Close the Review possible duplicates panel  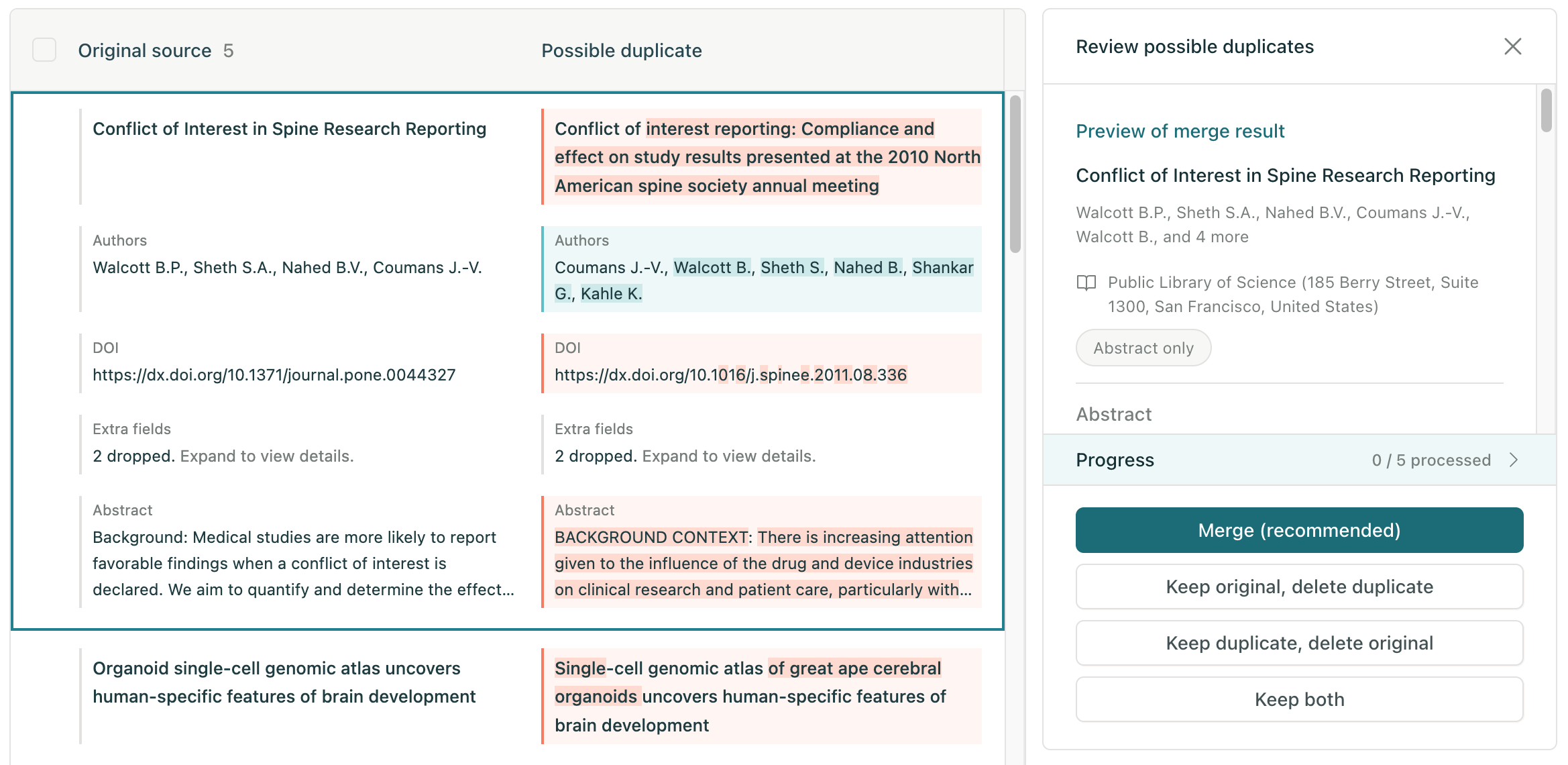coord(1512,46)
